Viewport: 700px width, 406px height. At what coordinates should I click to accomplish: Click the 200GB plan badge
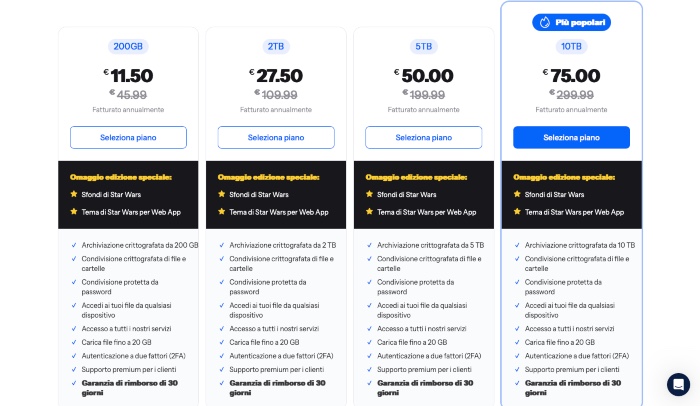128,46
